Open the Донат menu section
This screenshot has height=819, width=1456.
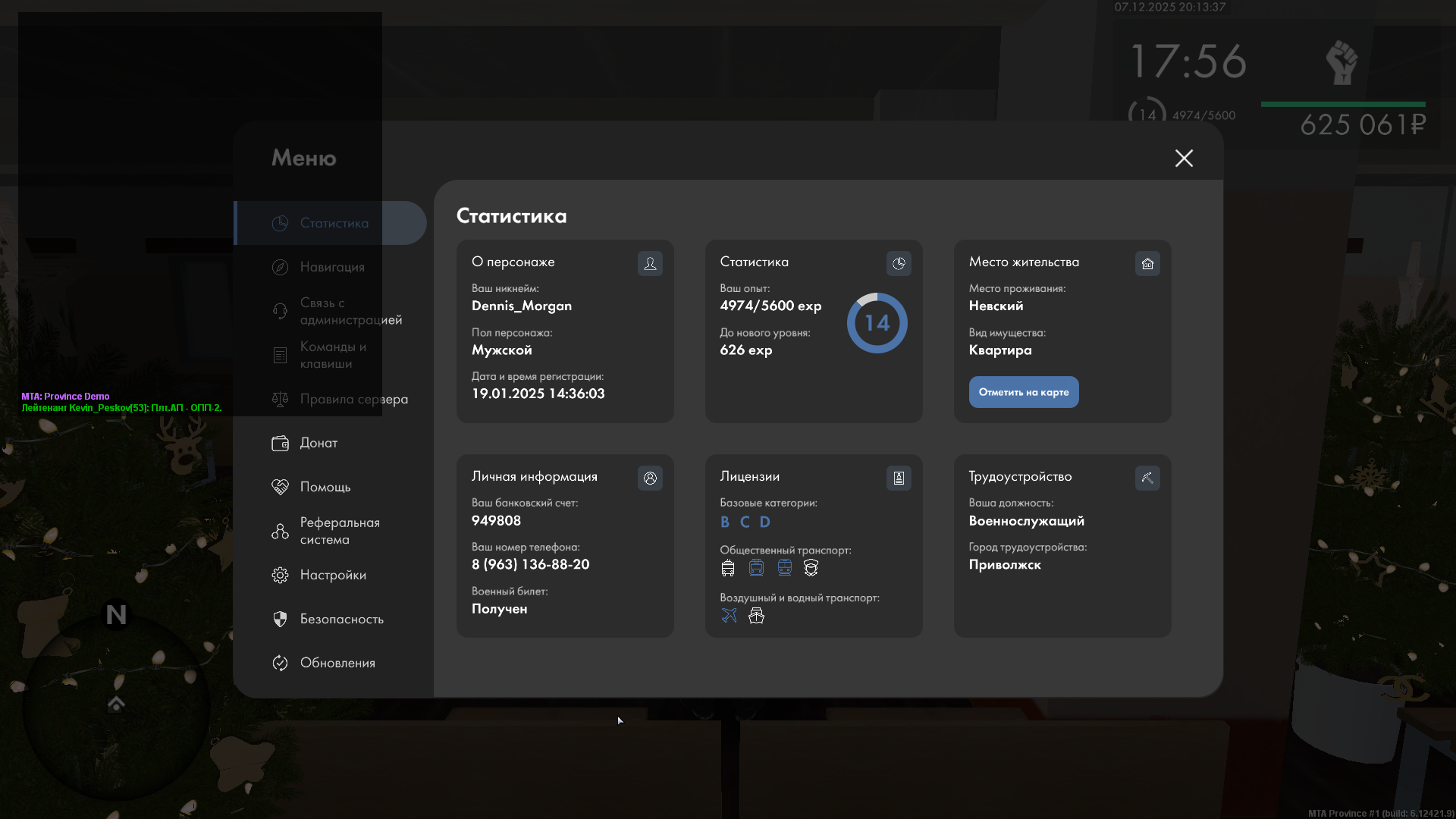(x=318, y=443)
